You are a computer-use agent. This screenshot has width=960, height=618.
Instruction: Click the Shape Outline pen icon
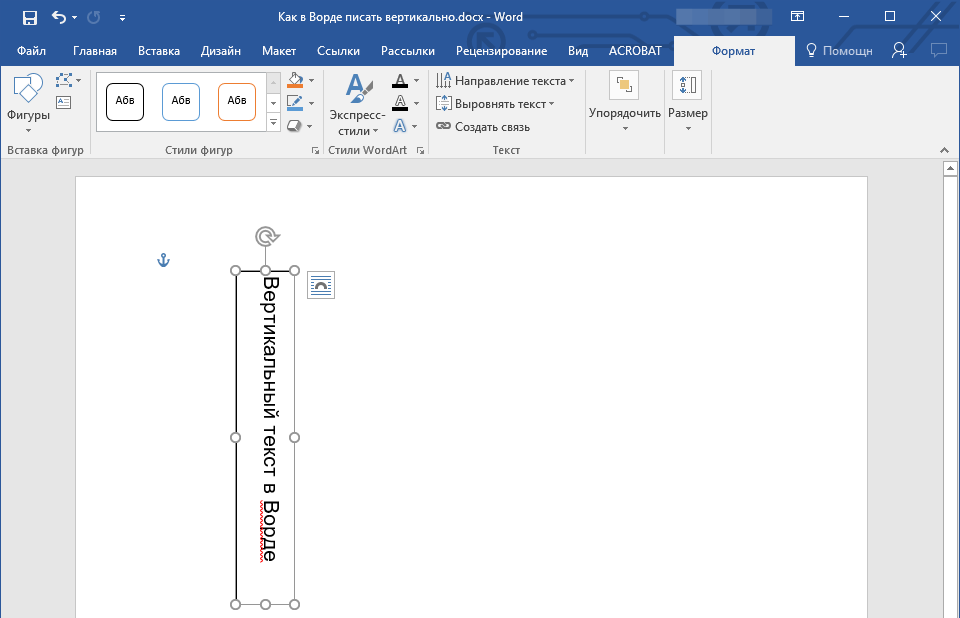pos(295,103)
